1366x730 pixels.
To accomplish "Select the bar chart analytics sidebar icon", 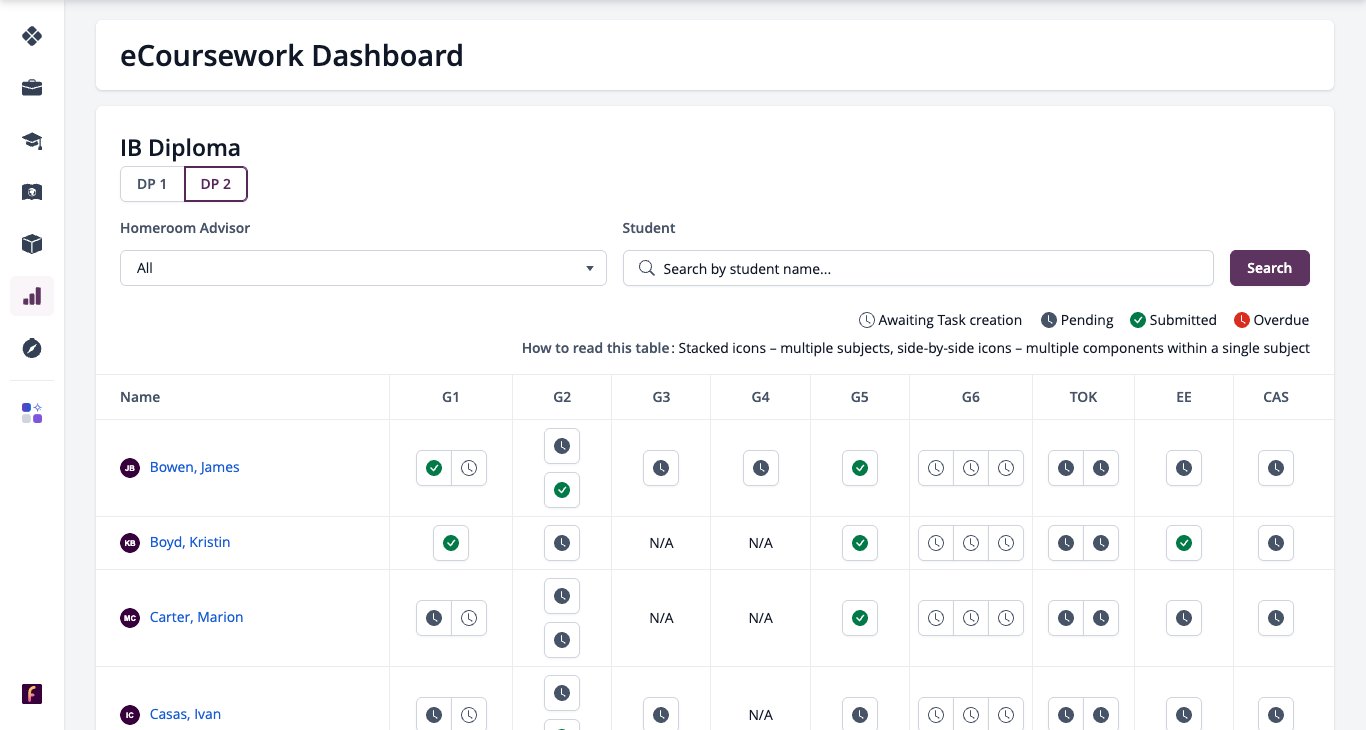I will click(x=32, y=296).
